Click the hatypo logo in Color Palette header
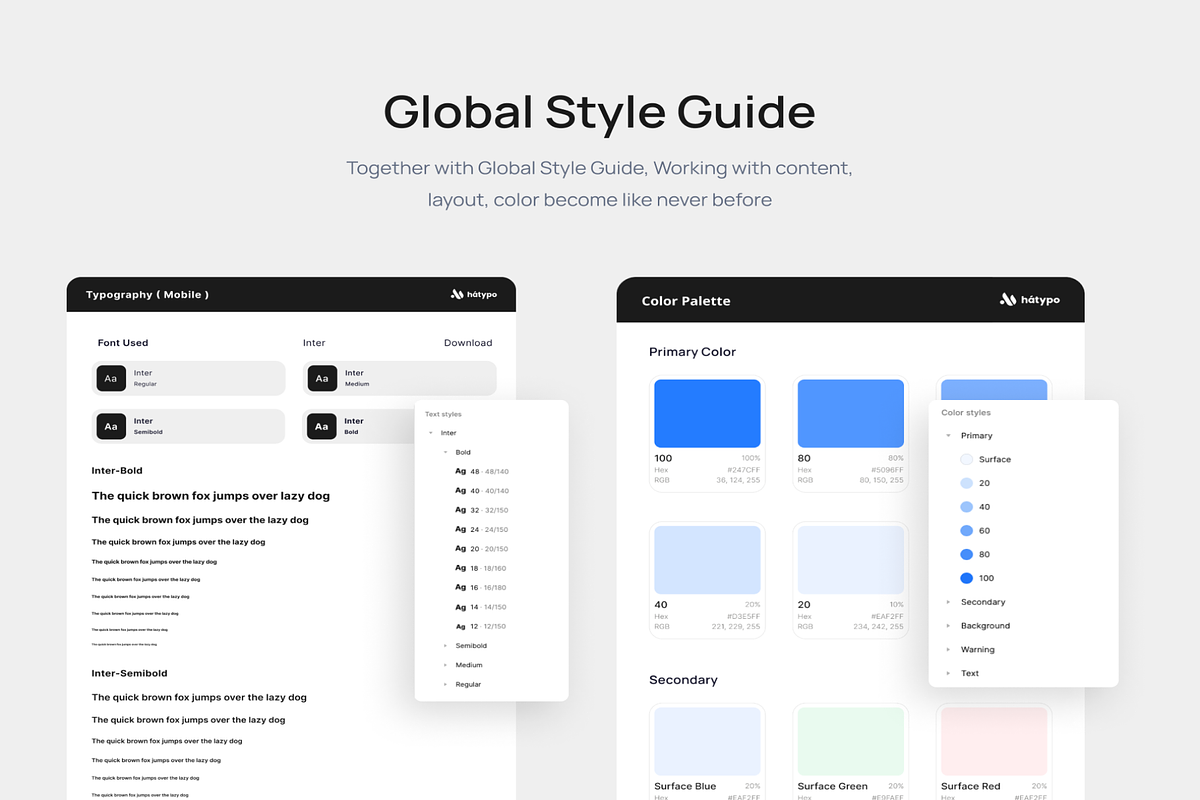 pyautogui.click(x=1029, y=300)
